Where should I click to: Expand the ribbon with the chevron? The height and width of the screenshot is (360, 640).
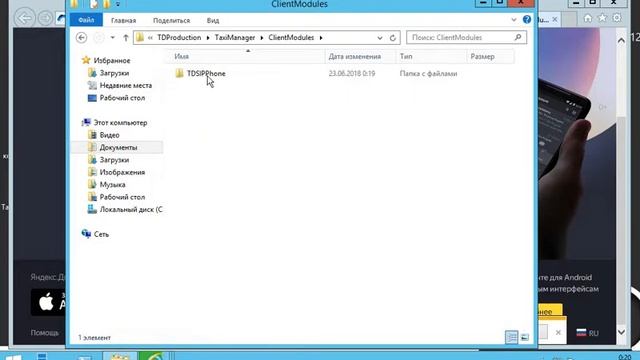point(514,20)
